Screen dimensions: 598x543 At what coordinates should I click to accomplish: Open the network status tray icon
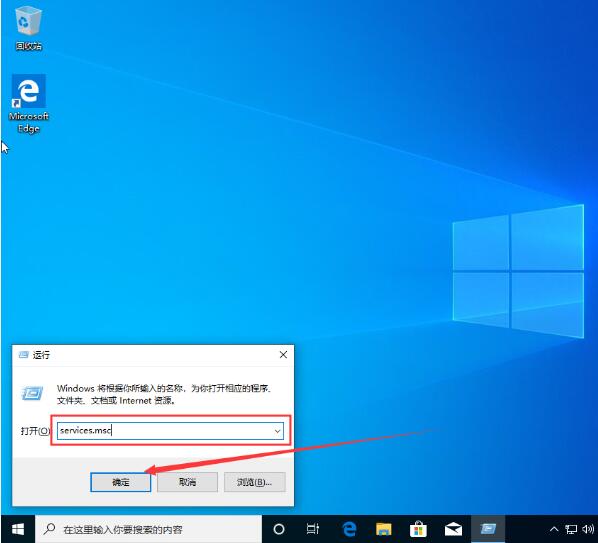[x=571, y=529]
